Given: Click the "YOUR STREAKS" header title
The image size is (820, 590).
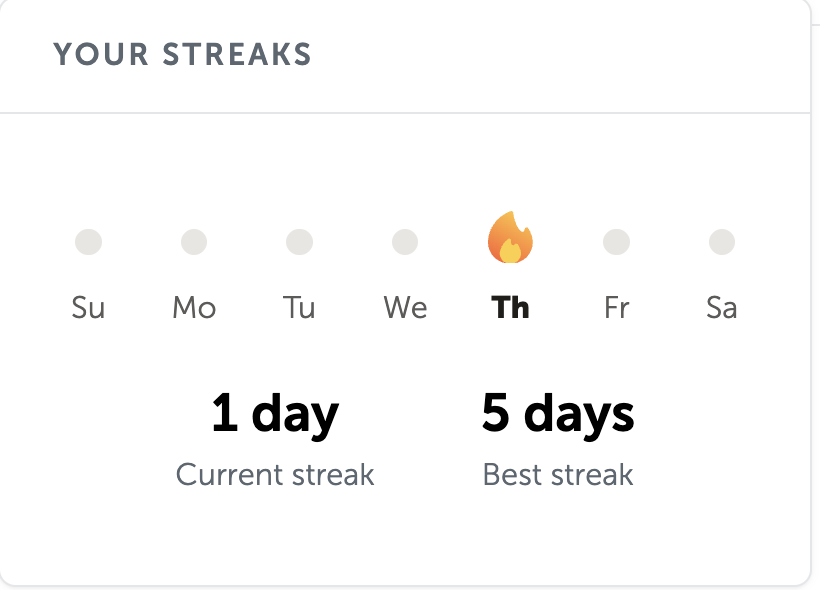Looking at the screenshot, I should pyautogui.click(x=182, y=54).
